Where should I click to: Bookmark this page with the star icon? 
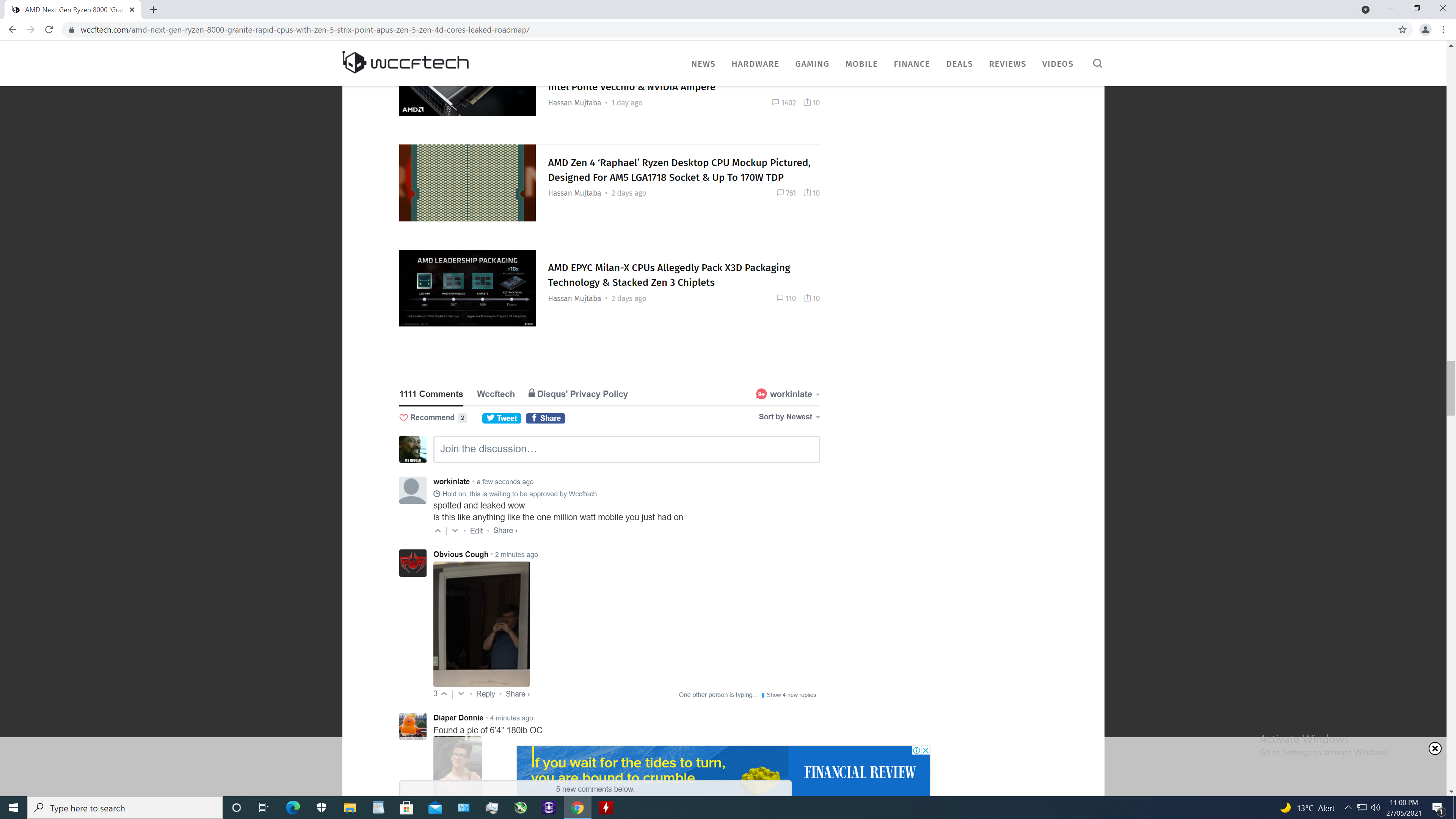tap(1402, 30)
